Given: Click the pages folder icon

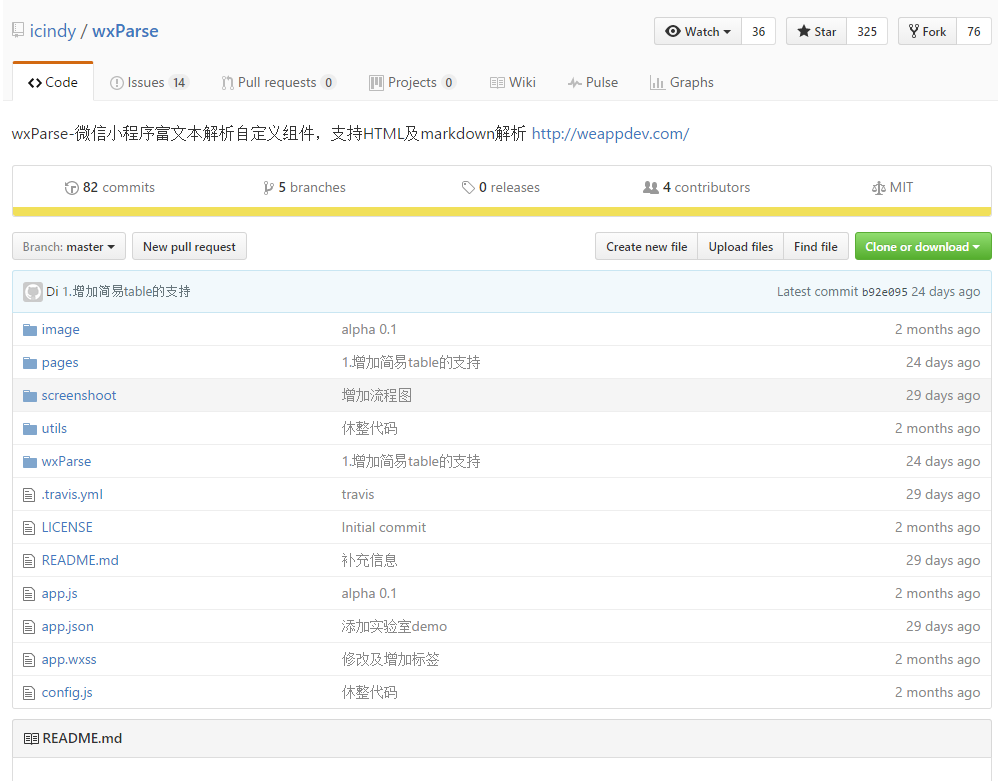Looking at the screenshot, I should point(30,362).
